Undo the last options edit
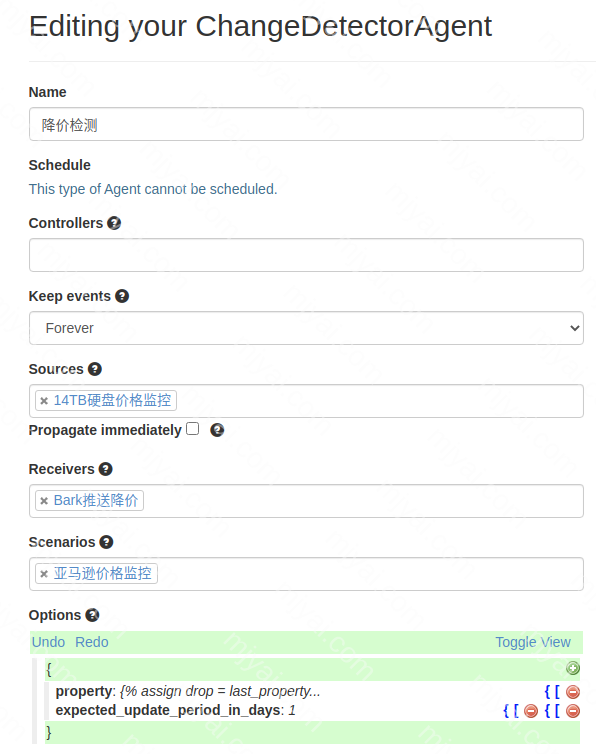This screenshot has height=754, width=596. [x=48, y=642]
